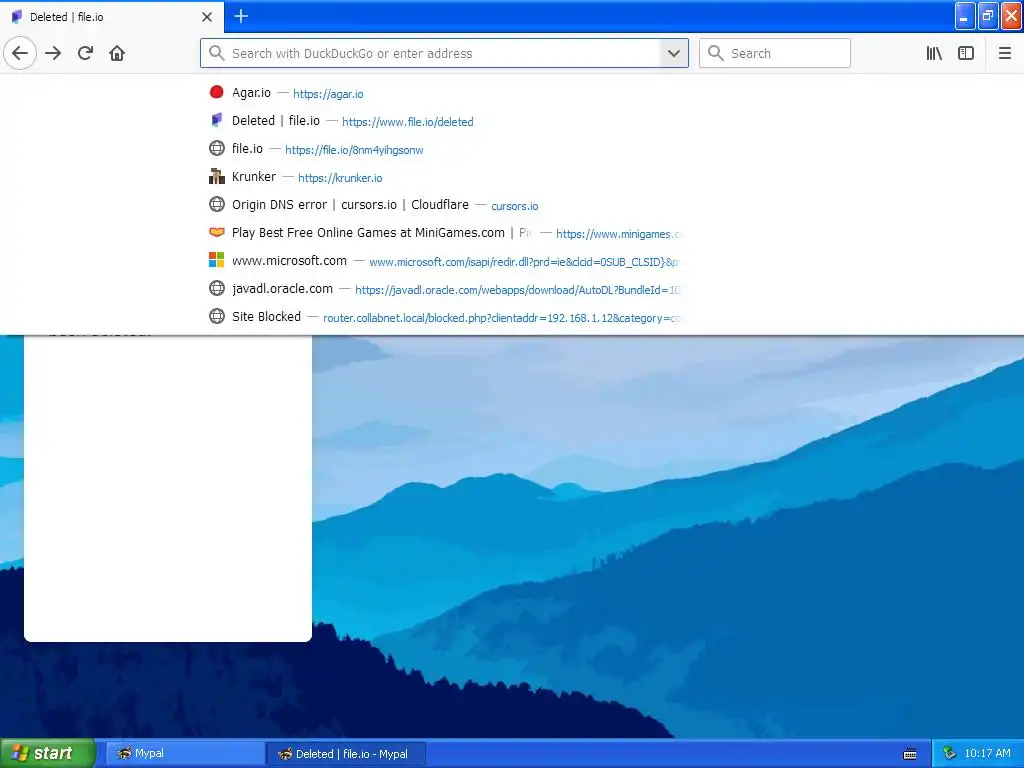Screen dimensions: 1024x768
Task: Click the Microsoft logo favicon
Action: point(216,260)
